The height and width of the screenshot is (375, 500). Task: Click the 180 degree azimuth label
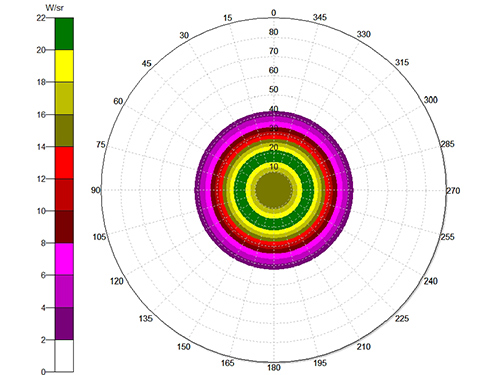(274, 367)
